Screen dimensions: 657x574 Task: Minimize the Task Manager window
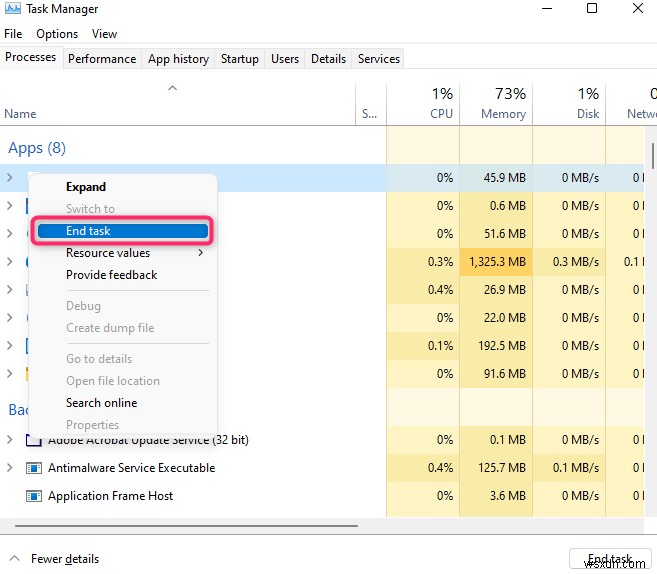[x=547, y=8]
